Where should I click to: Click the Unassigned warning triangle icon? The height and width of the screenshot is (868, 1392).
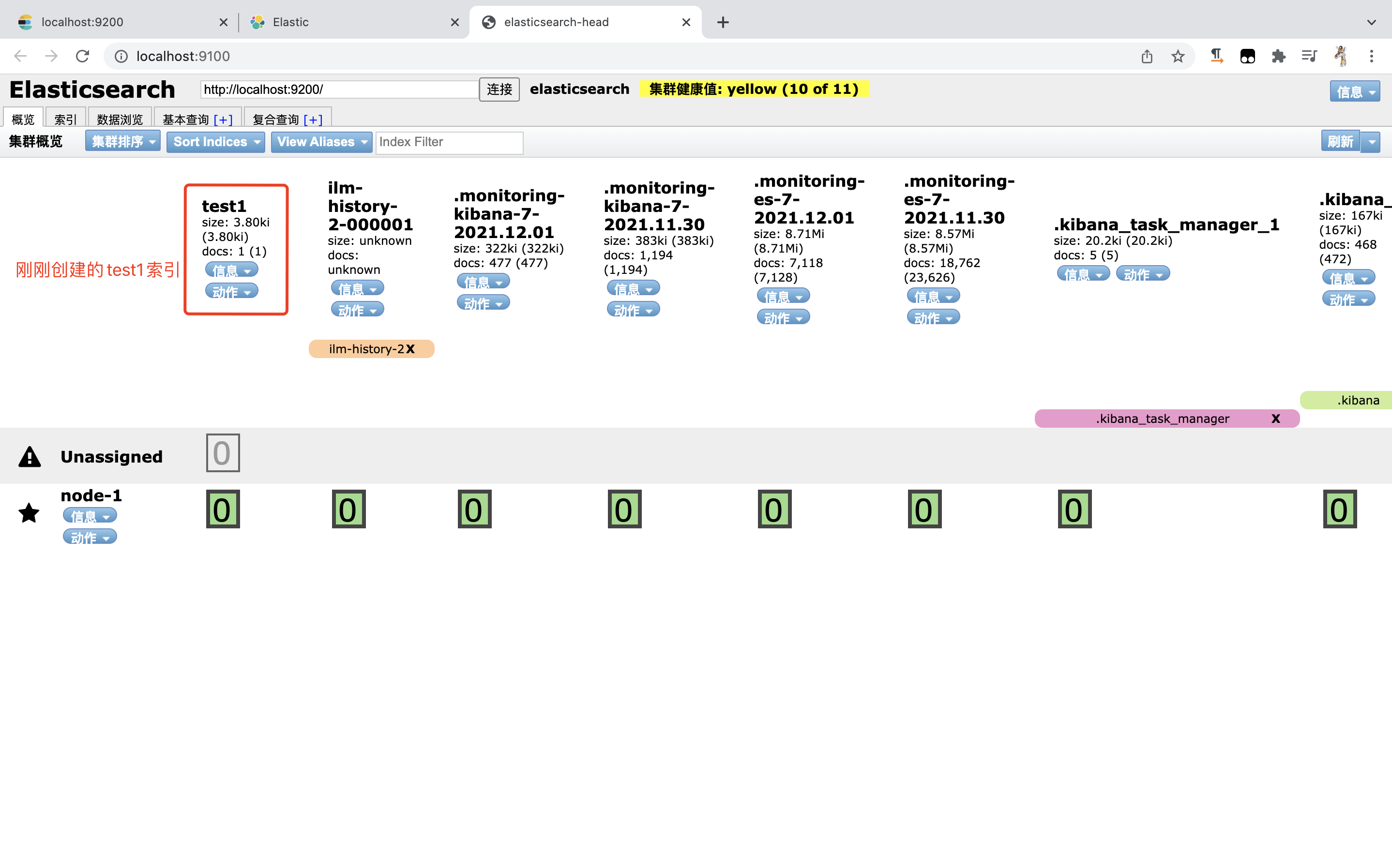point(30,457)
